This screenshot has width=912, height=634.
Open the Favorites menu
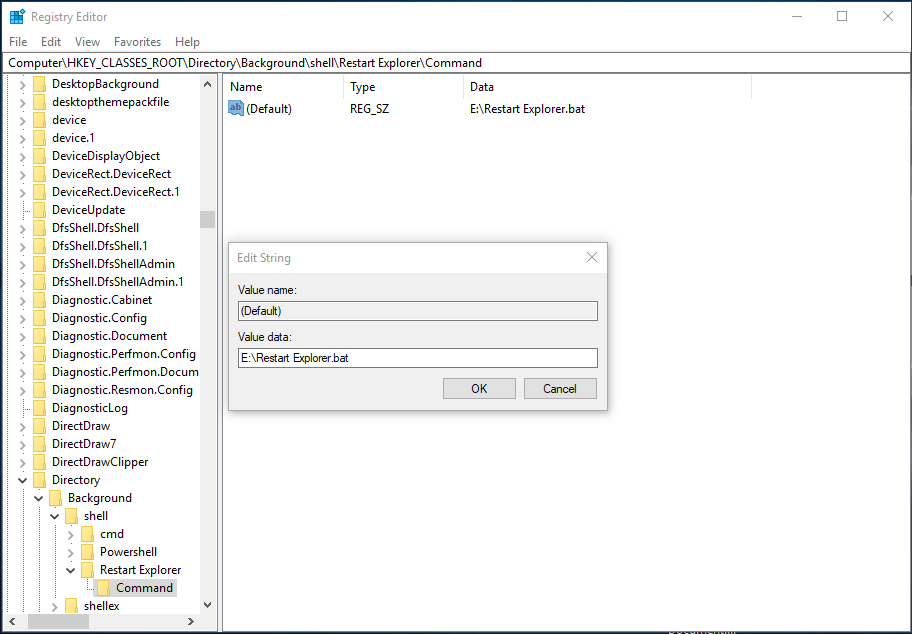tap(137, 42)
